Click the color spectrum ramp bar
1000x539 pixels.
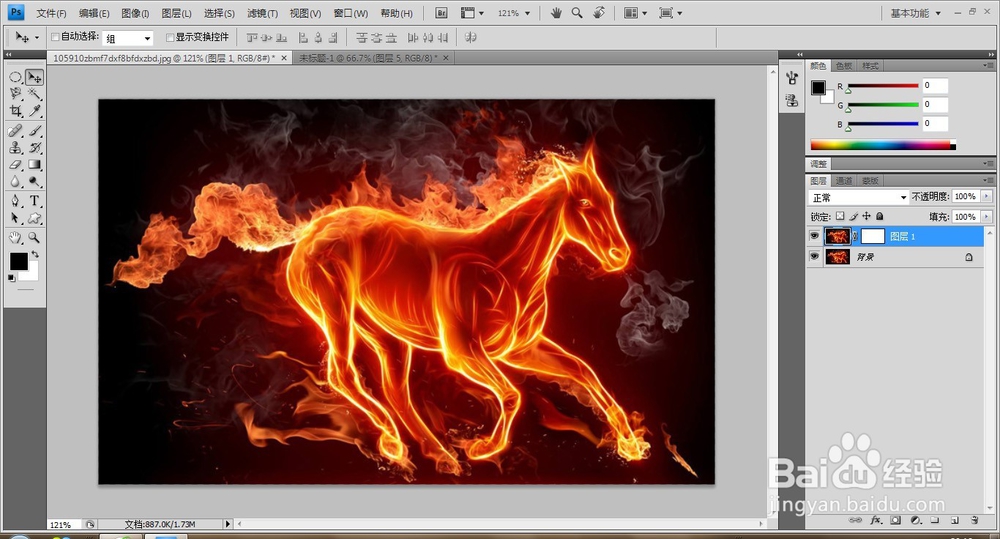(x=883, y=145)
